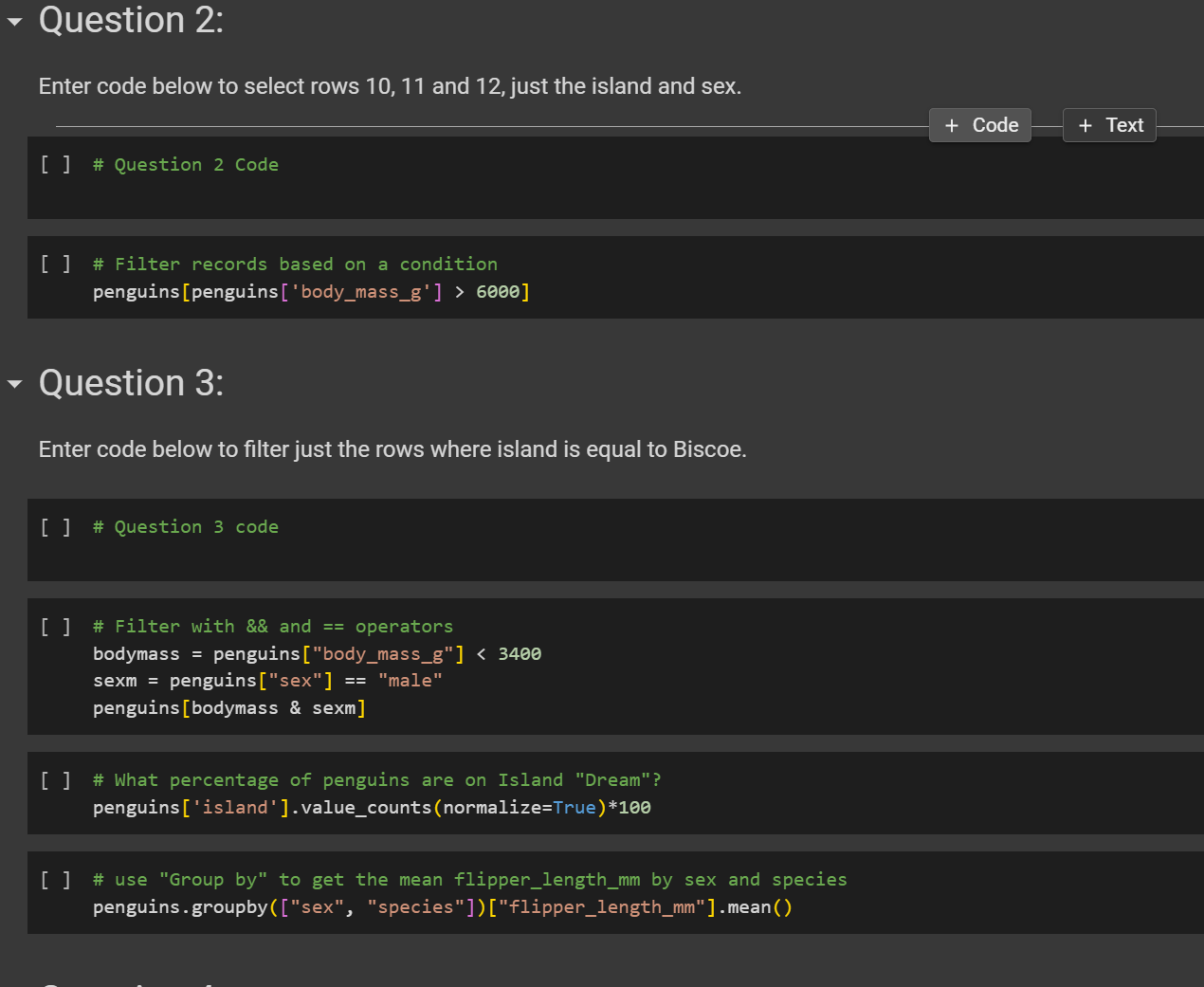Click the line "sexm = penguins["sex"] == "male""

point(265,680)
